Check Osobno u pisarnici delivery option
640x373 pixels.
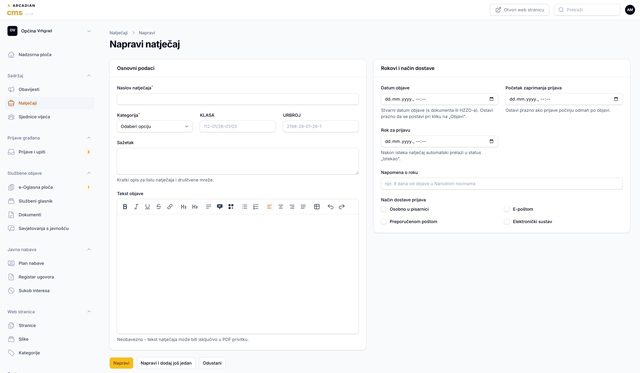[x=383, y=209]
